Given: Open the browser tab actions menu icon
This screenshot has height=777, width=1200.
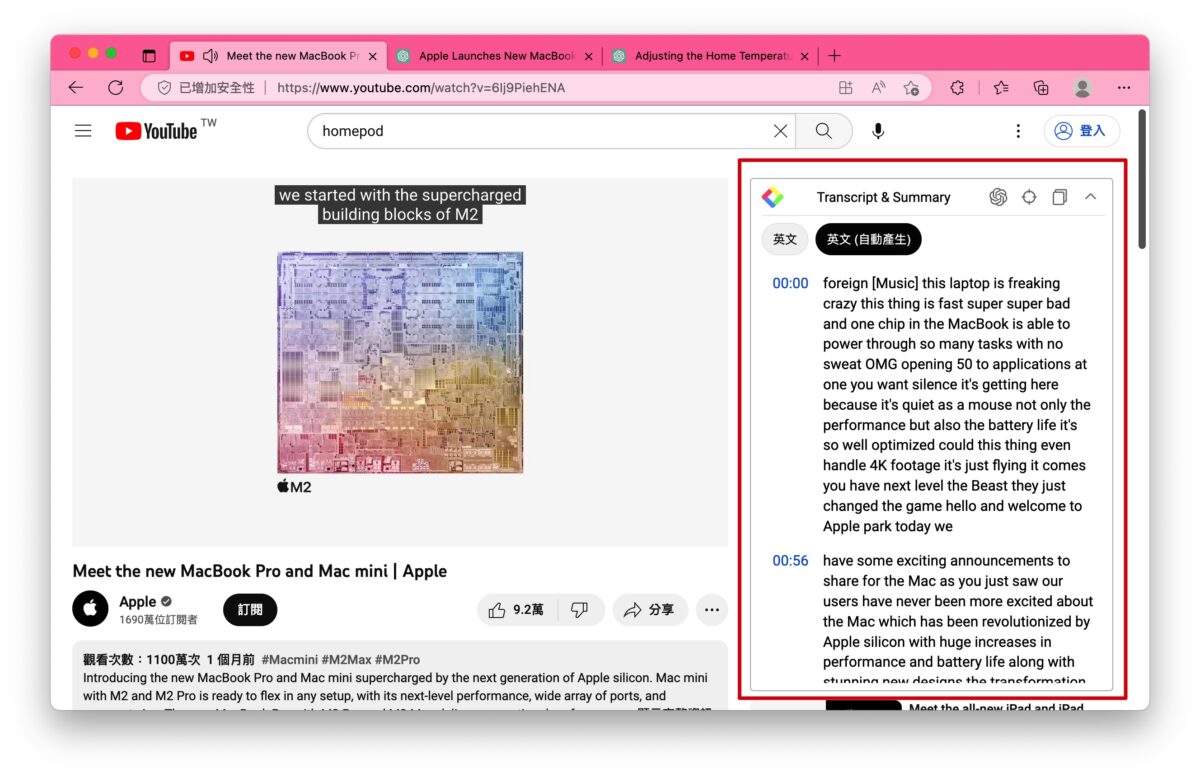Looking at the screenshot, I should point(149,56).
